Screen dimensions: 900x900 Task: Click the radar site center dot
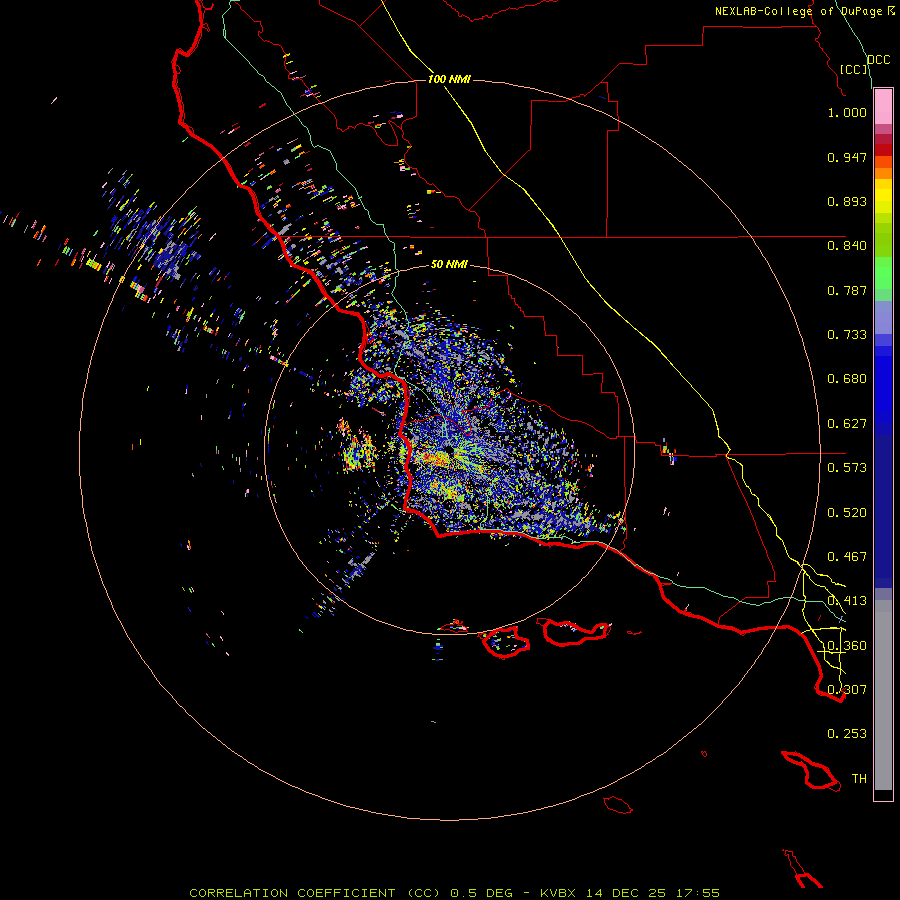pos(449,452)
